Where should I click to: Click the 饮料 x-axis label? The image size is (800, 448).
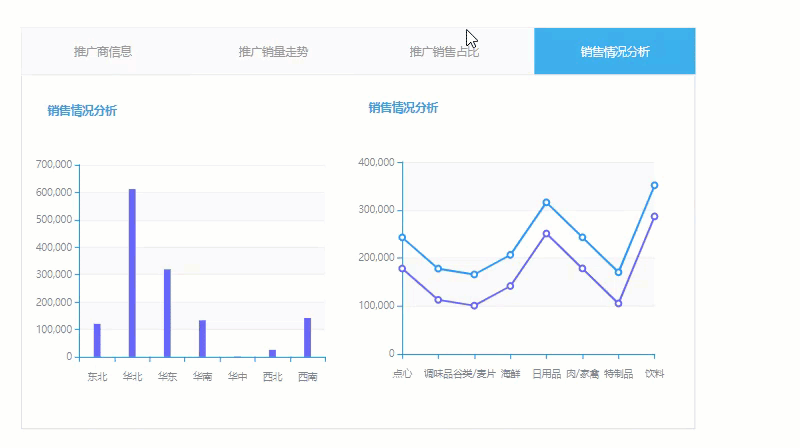pos(655,374)
